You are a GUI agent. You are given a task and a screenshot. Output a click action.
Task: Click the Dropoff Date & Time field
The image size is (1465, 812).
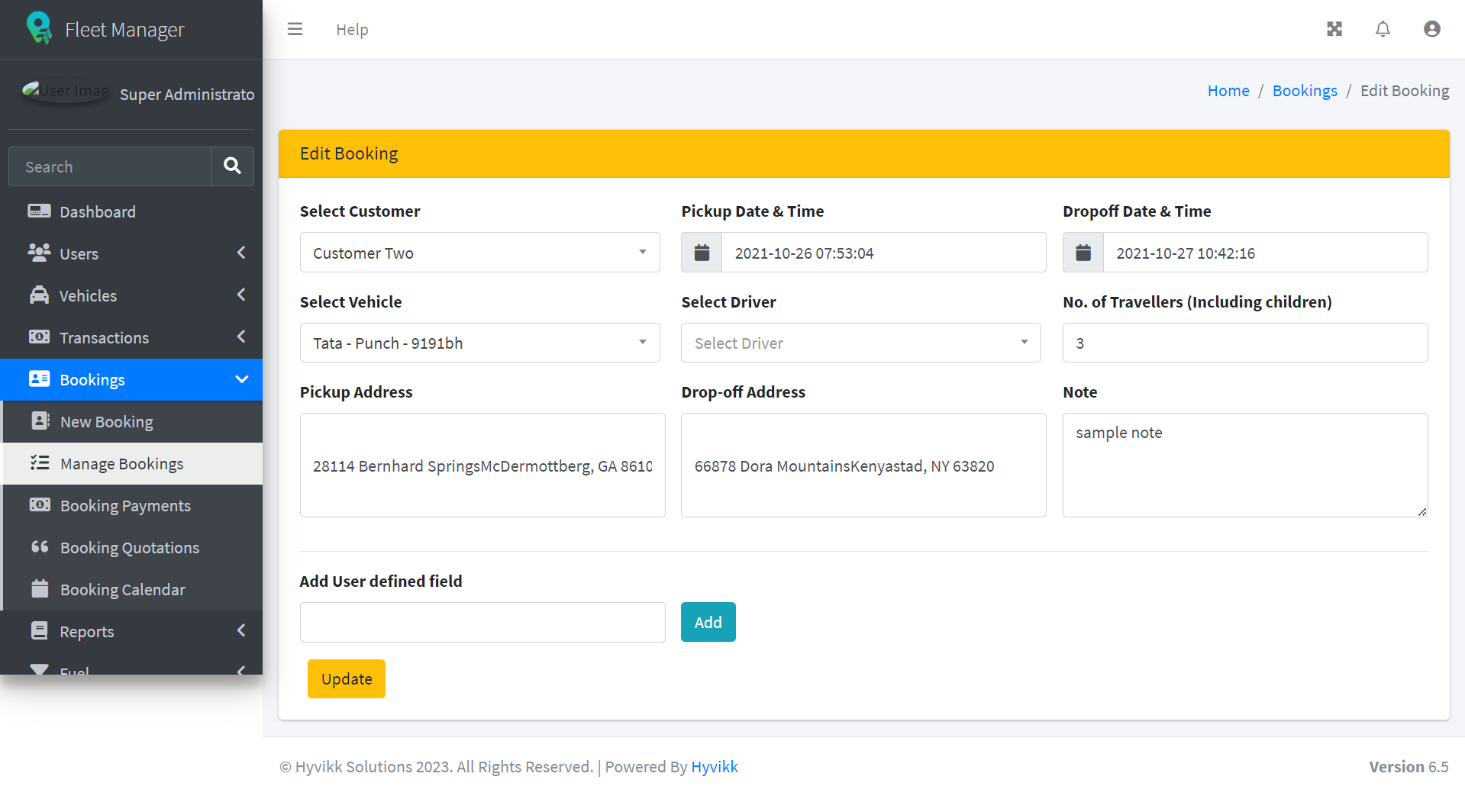click(1265, 253)
